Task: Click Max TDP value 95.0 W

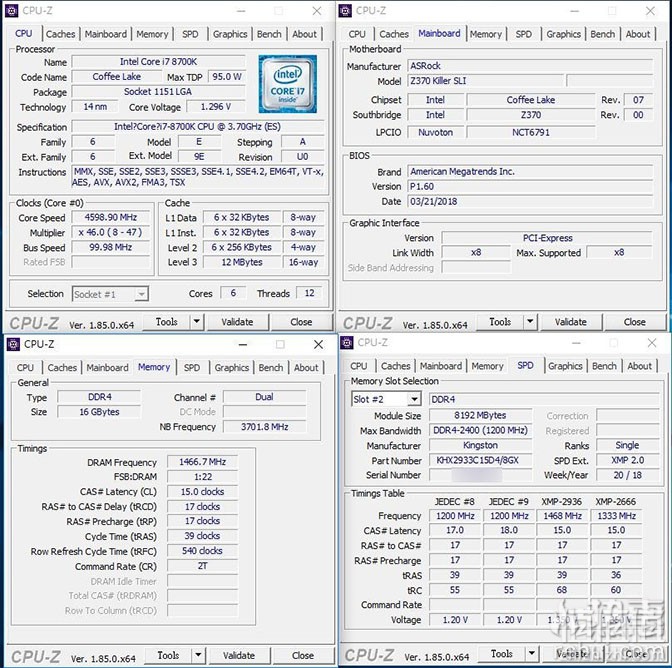Action: [x=227, y=77]
